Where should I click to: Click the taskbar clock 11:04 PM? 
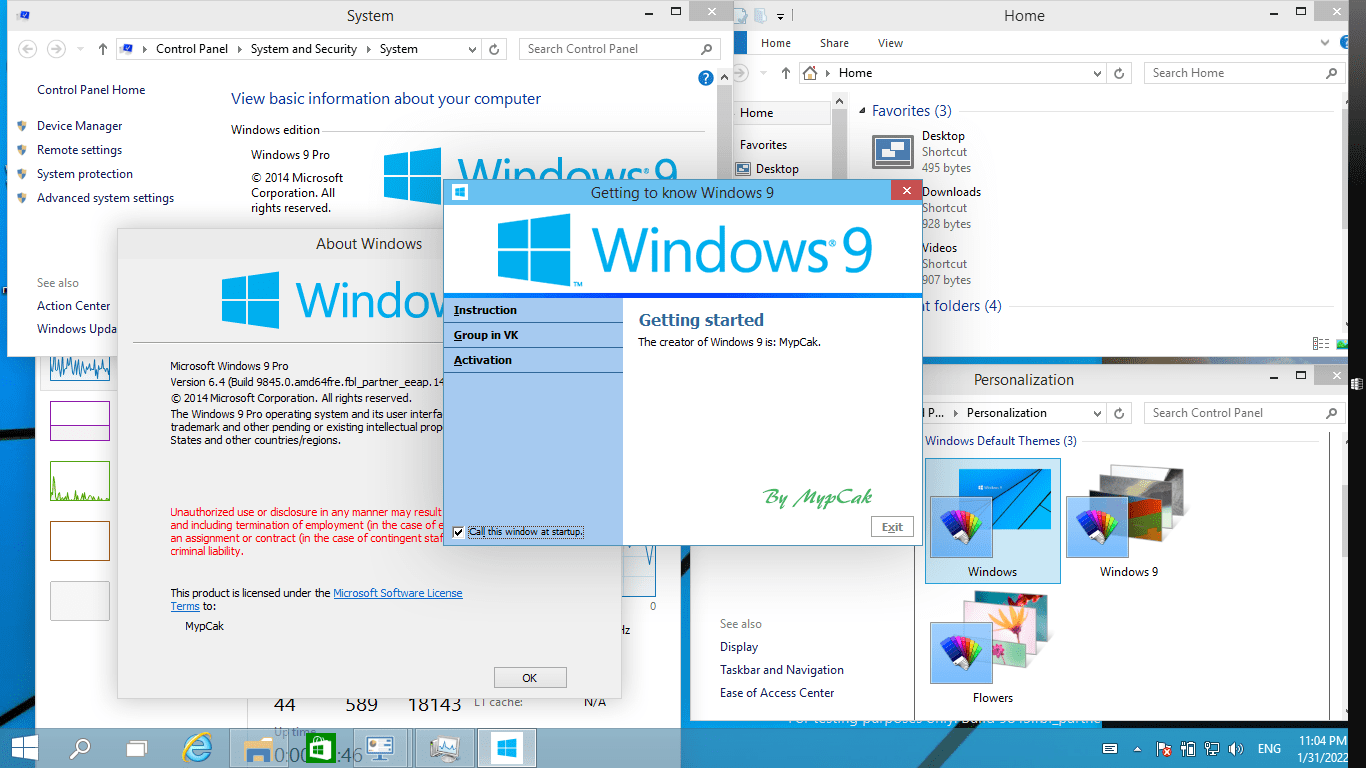point(1325,749)
